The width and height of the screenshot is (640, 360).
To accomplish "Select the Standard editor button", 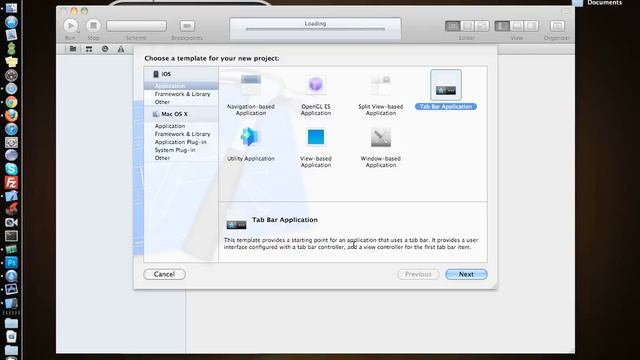I will point(452,26).
